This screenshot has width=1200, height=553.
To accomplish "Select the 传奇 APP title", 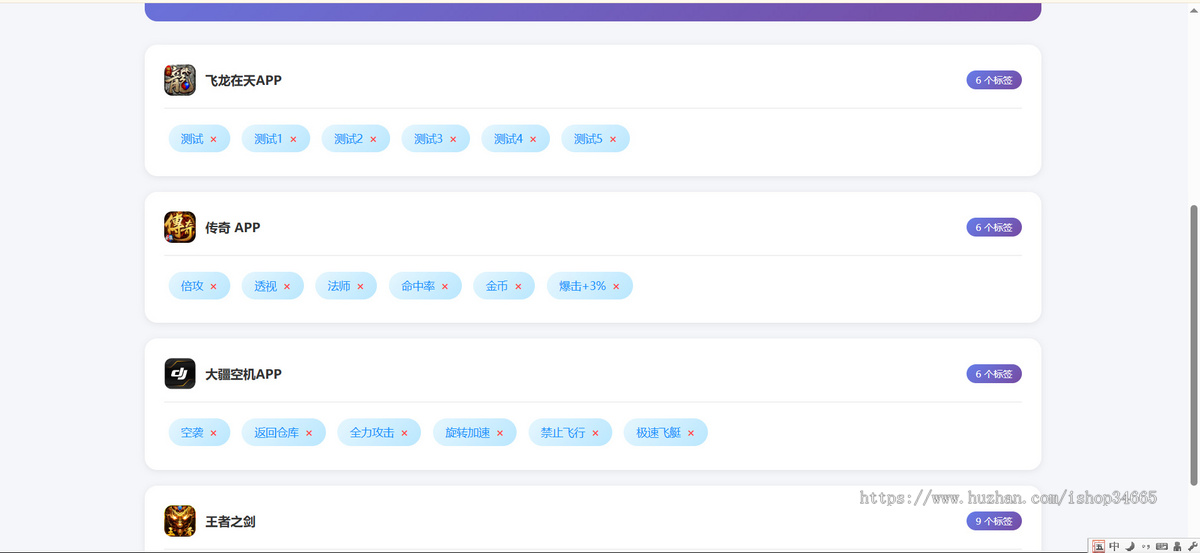I will pos(232,227).
